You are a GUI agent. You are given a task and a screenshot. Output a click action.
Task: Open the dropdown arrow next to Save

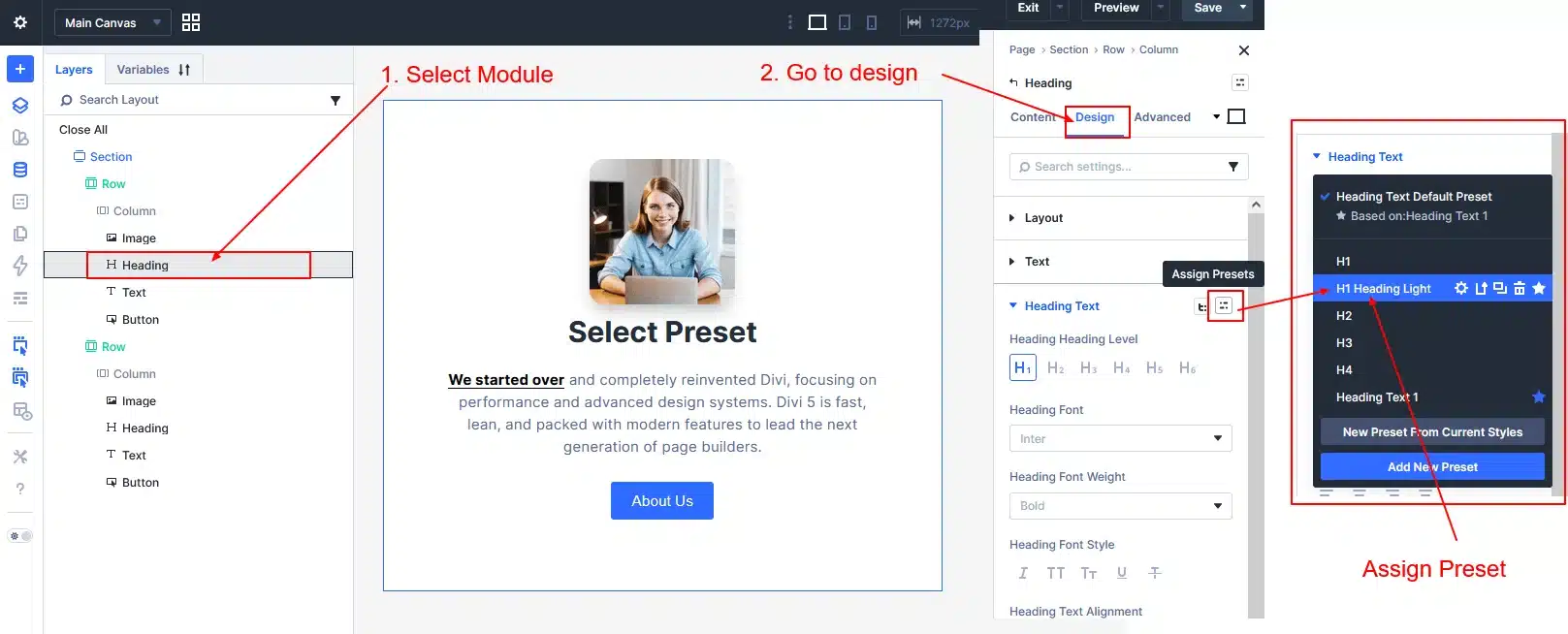[1243, 8]
